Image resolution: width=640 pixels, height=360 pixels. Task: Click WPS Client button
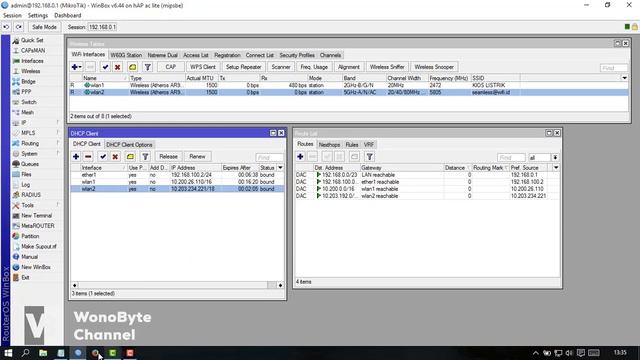(x=202, y=67)
